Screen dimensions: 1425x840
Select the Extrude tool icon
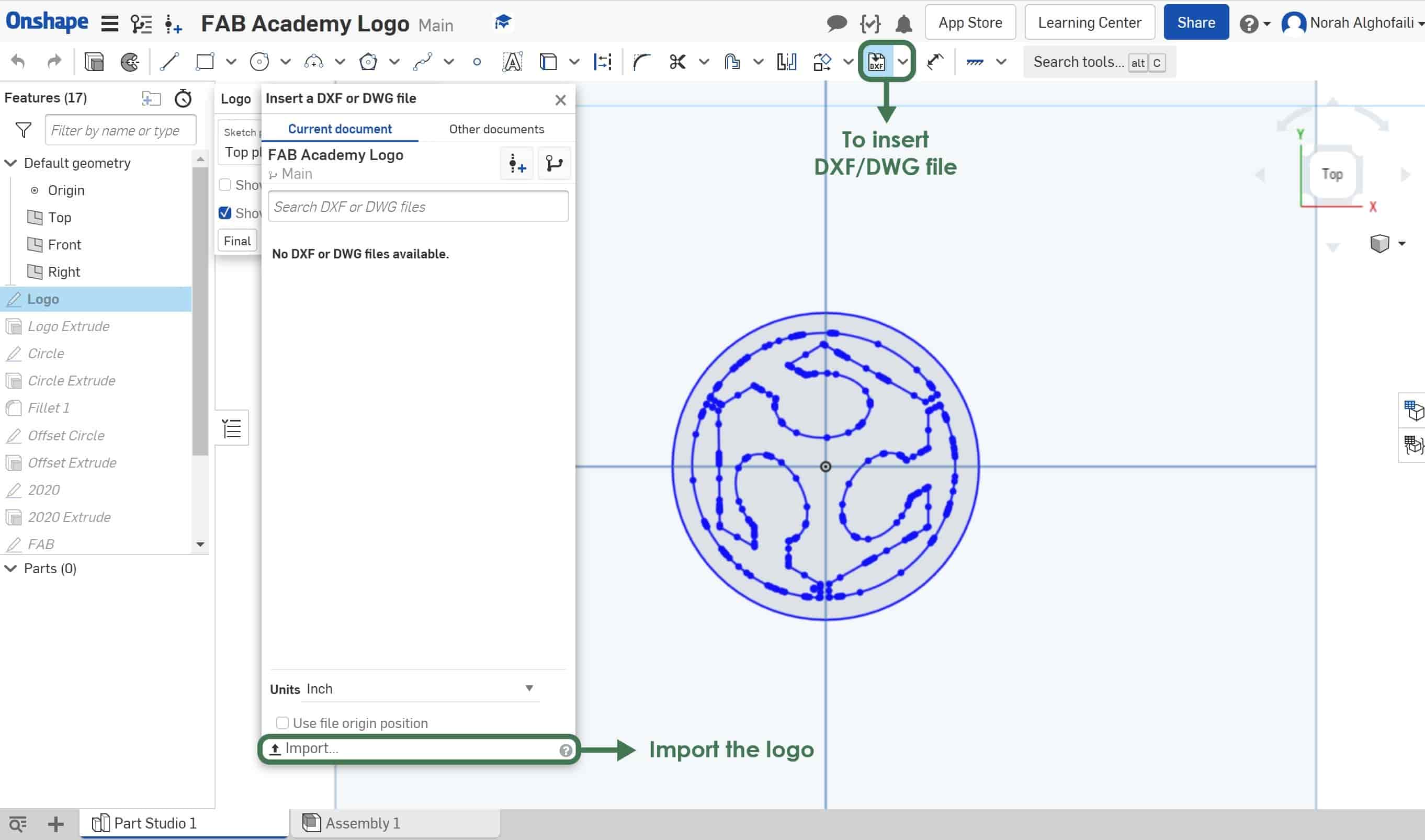94,61
